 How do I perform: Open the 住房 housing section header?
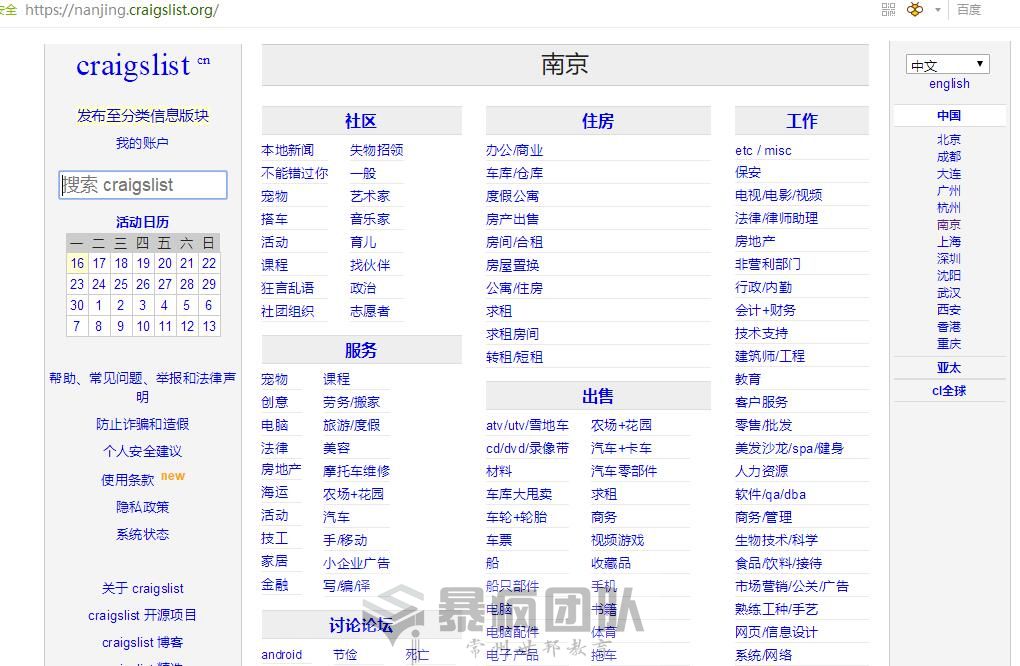tap(598, 121)
